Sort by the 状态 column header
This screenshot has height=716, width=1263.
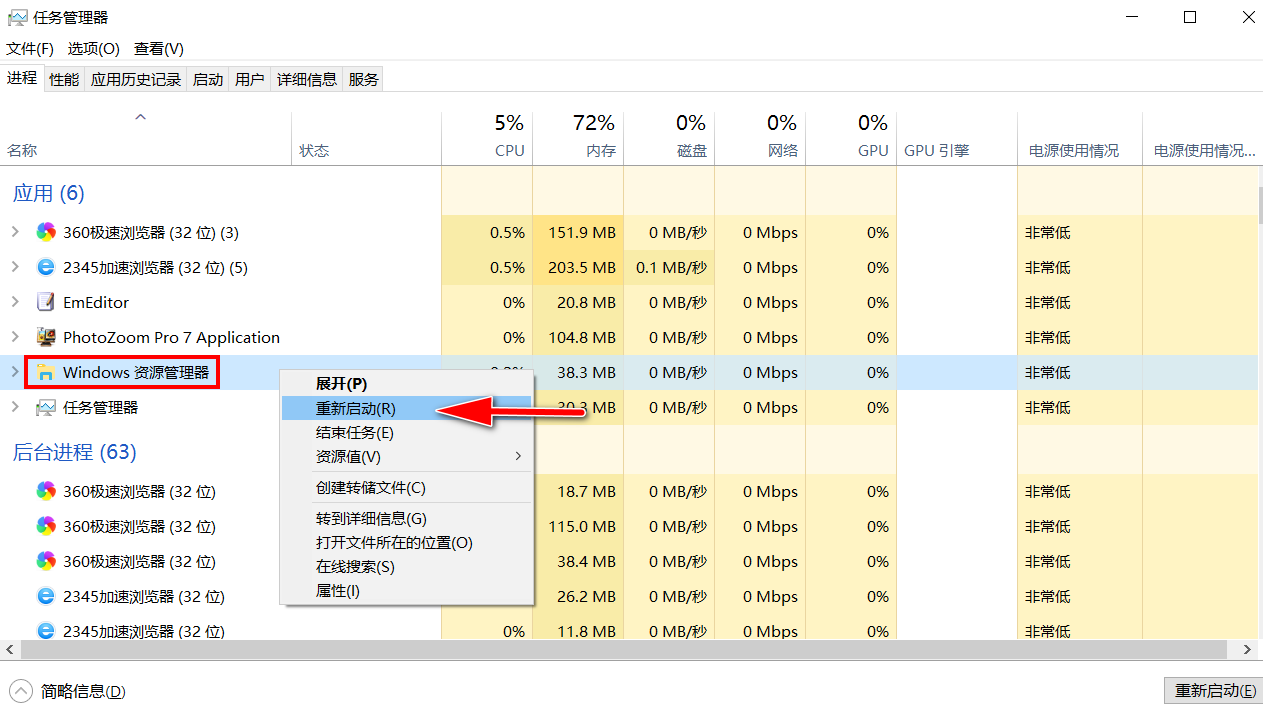coord(366,139)
